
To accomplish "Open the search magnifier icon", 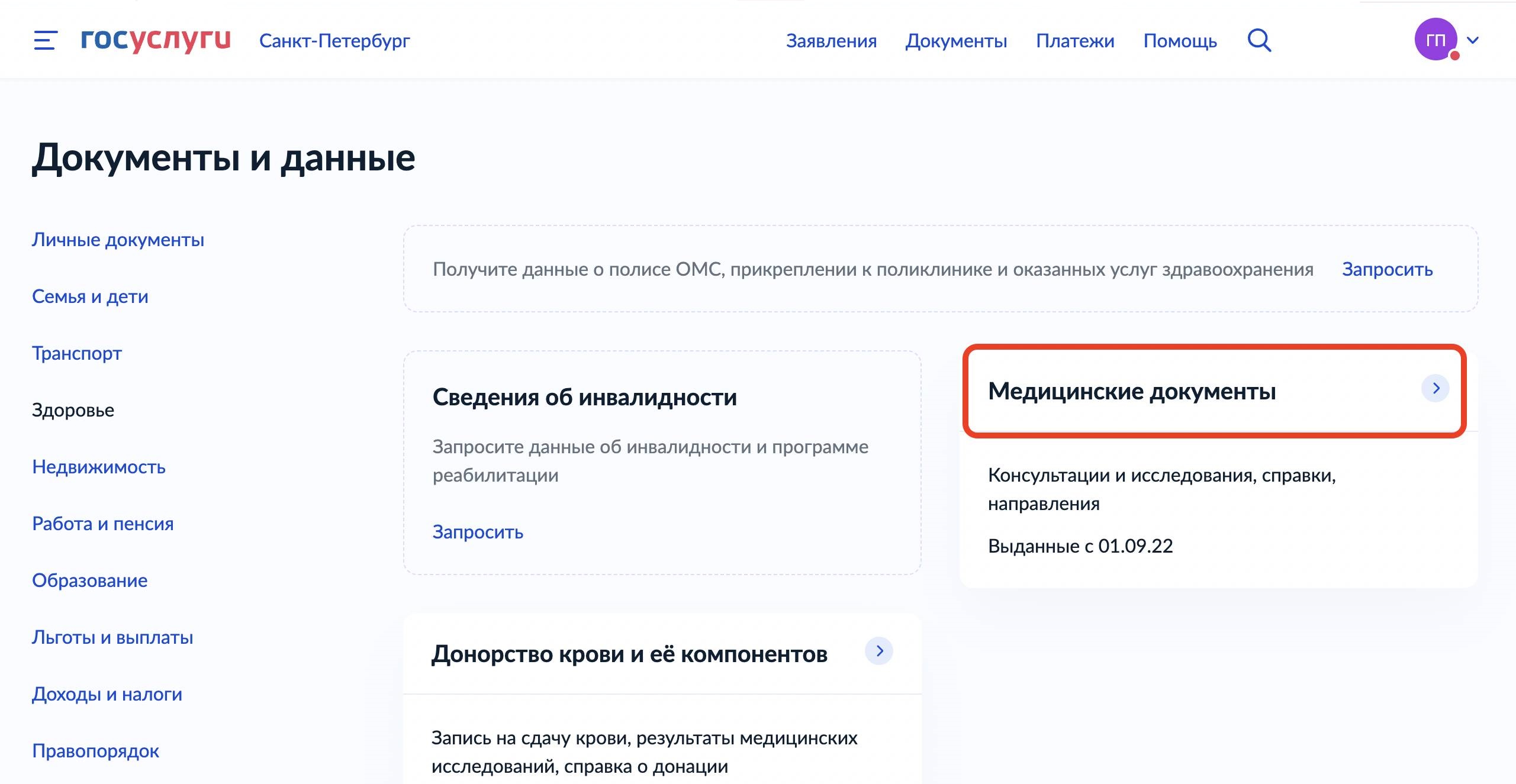I will tap(1259, 40).
